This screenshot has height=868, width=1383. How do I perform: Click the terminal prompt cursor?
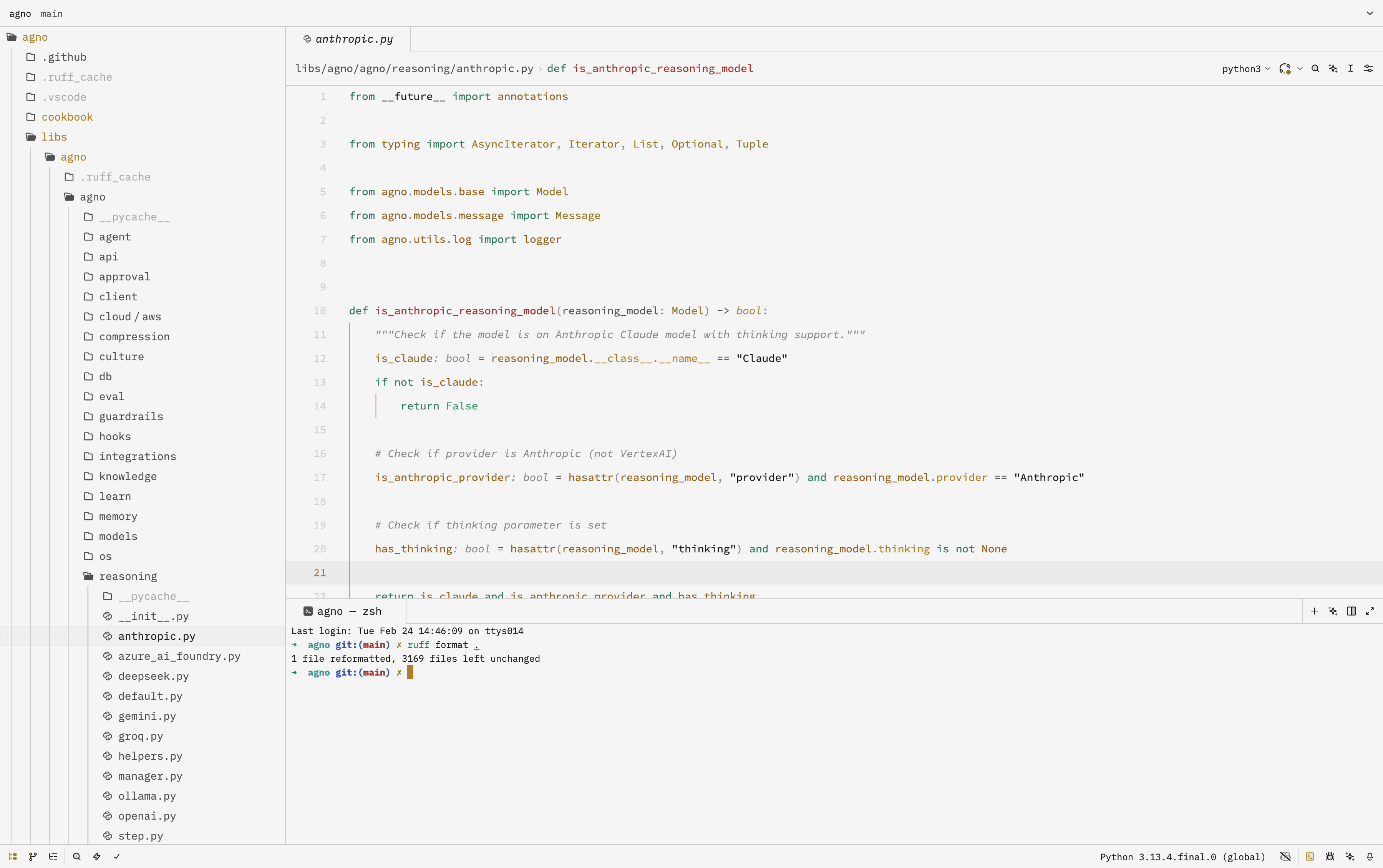pos(410,672)
